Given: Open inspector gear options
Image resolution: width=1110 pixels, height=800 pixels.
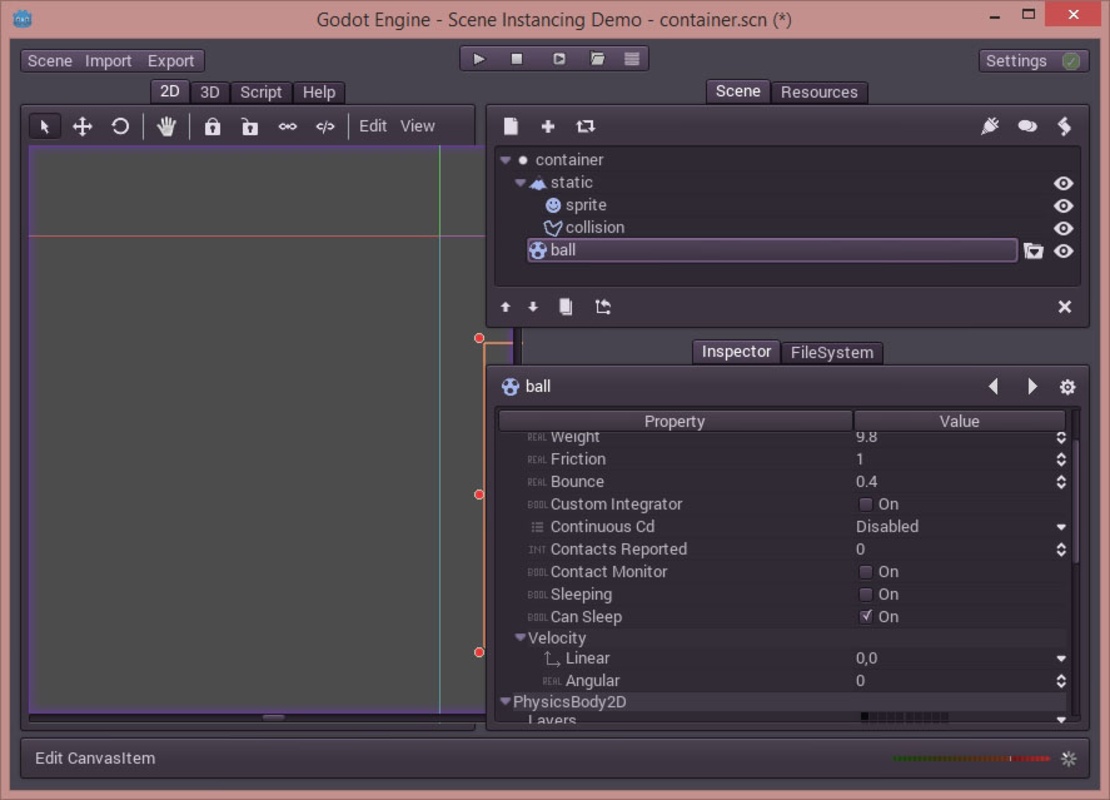Looking at the screenshot, I should point(1068,387).
